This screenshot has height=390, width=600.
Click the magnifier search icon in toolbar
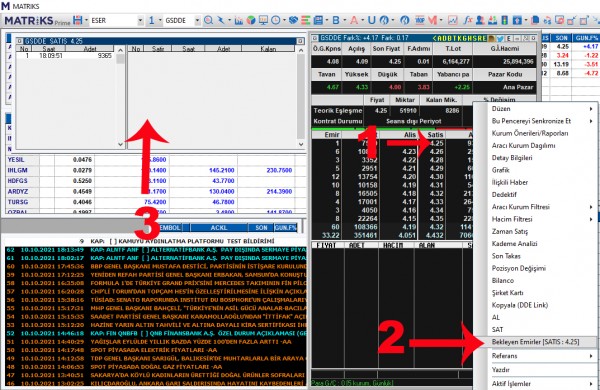(x=209, y=20)
